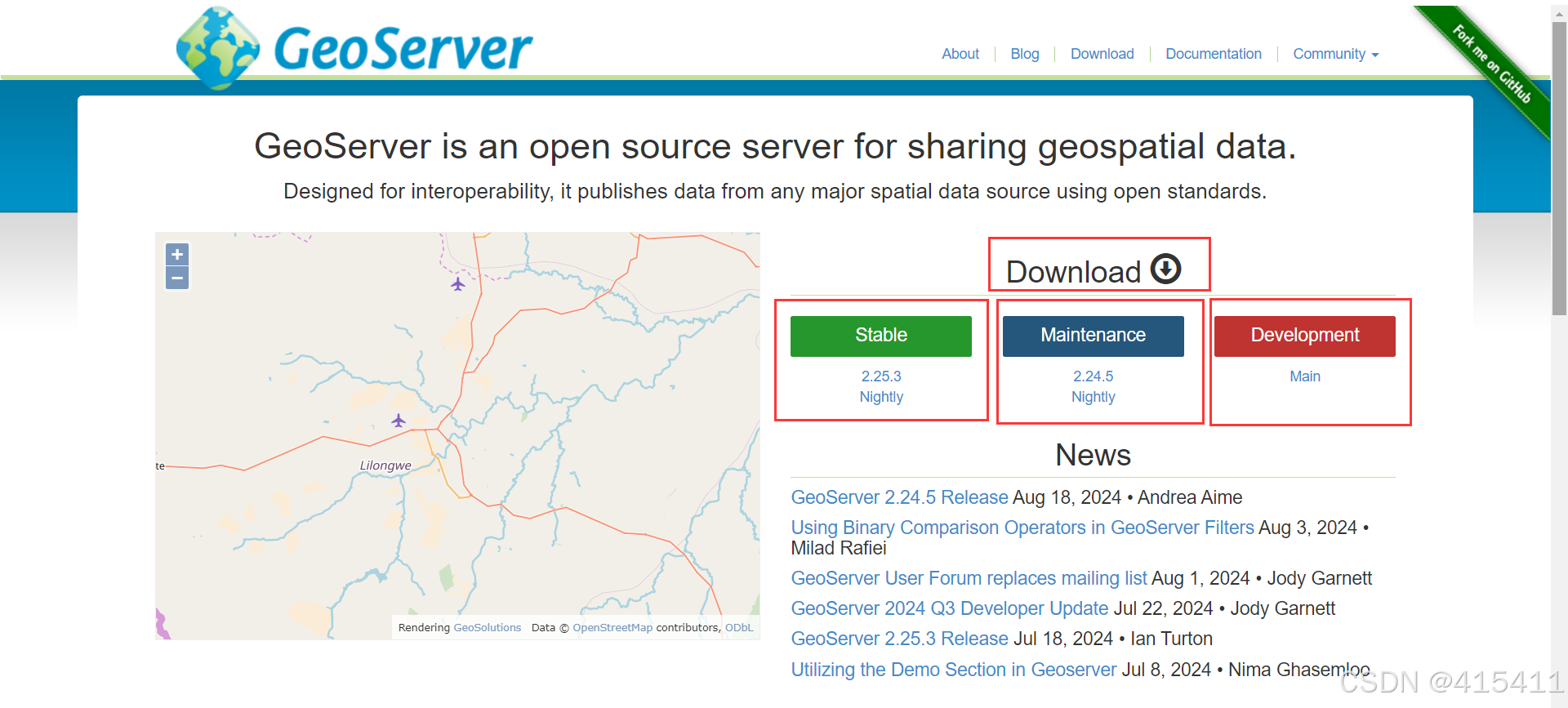Viewport: 1568px width, 708px height.
Task: Open version 2.25.3 link
Action: 881,376
